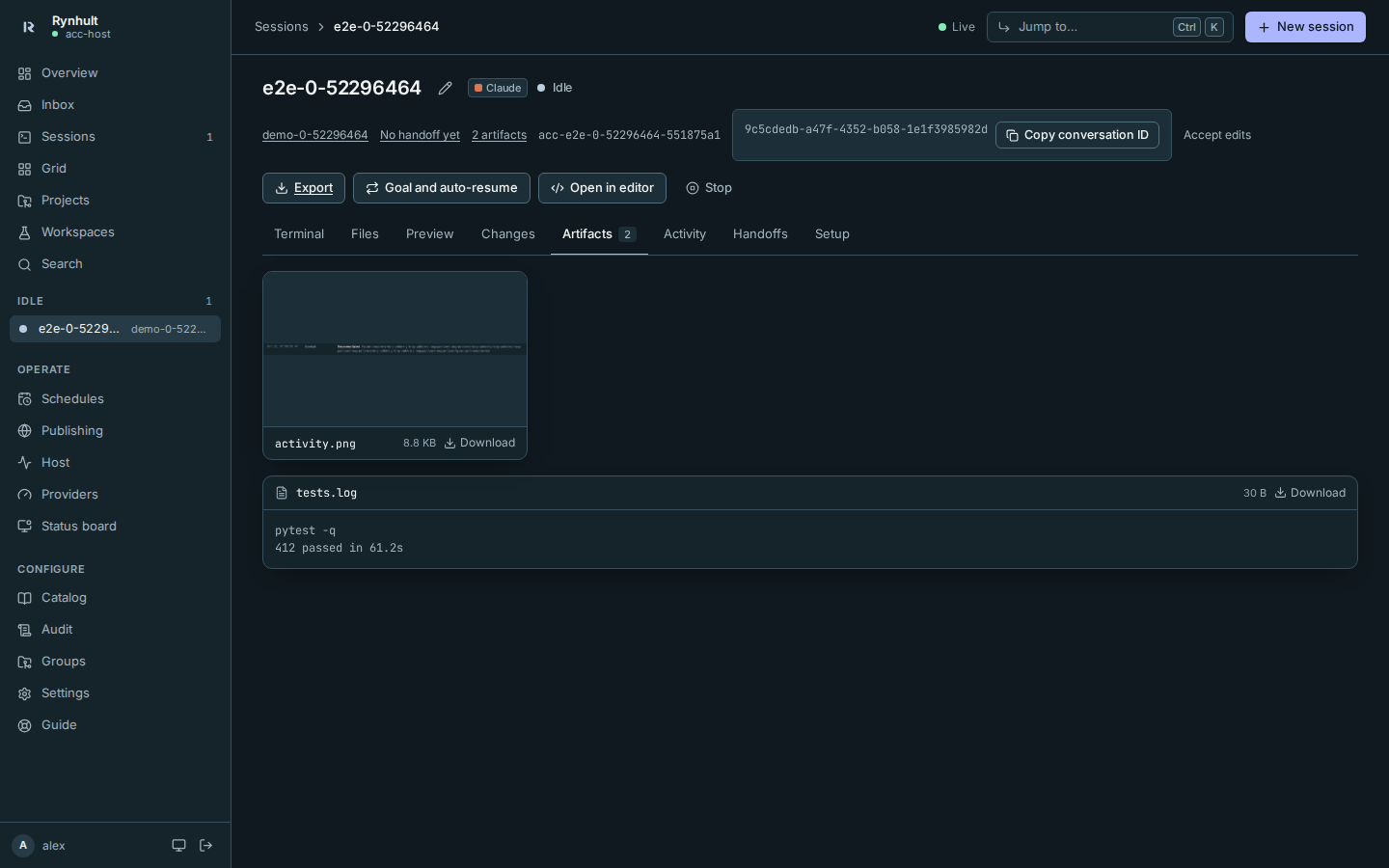Click Goal and auto-resume button

point(442,188)
